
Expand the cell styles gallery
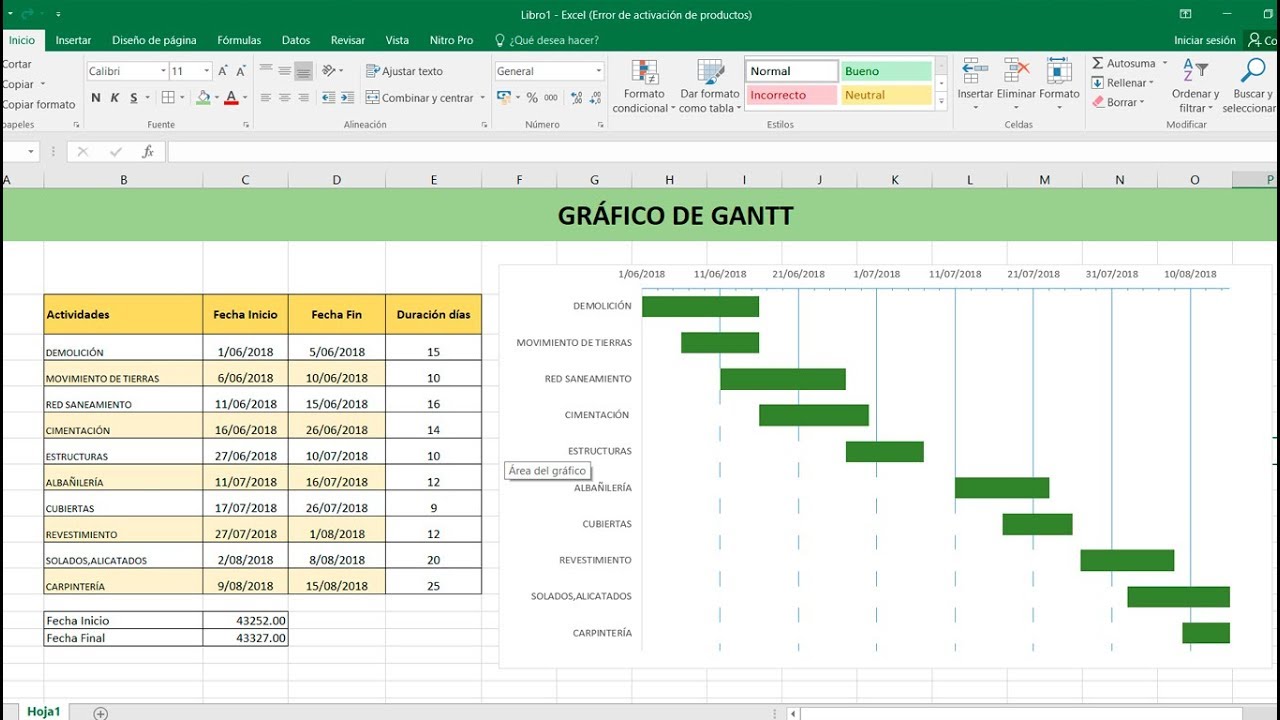tap(940, 102)
